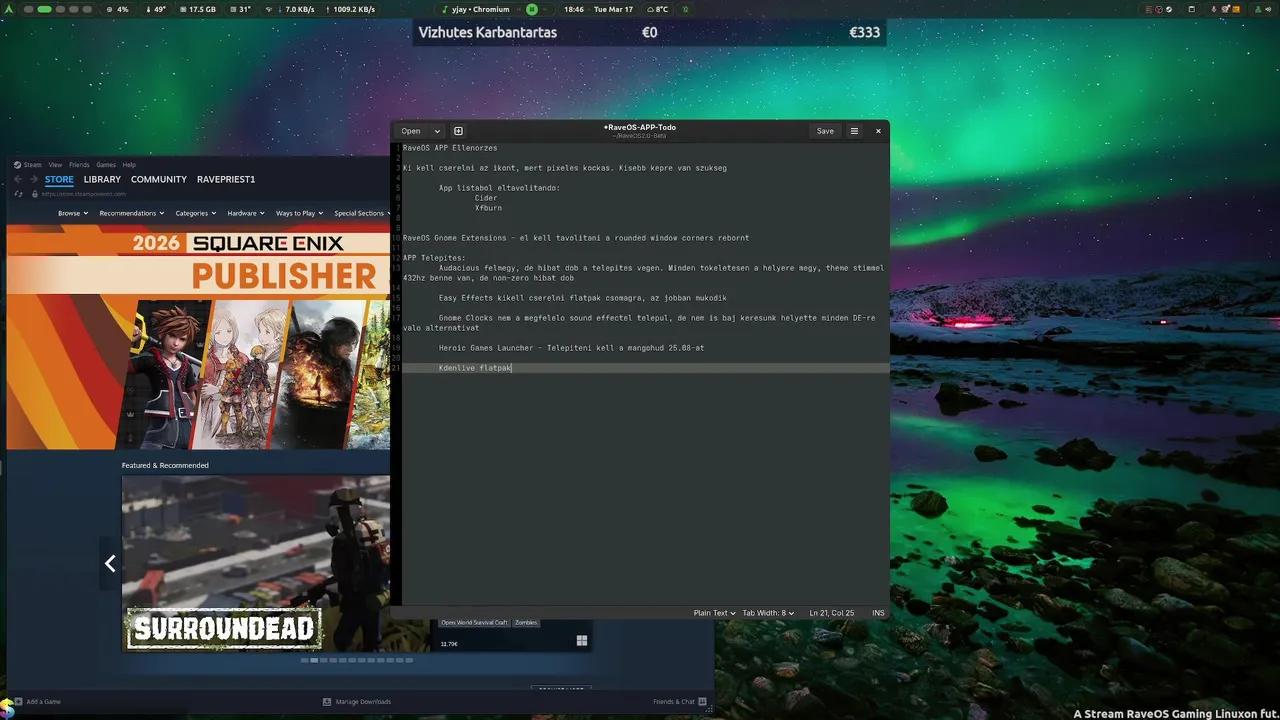
Task: Click the SURROUNDEAD featured game image
Action: (256, 563)
